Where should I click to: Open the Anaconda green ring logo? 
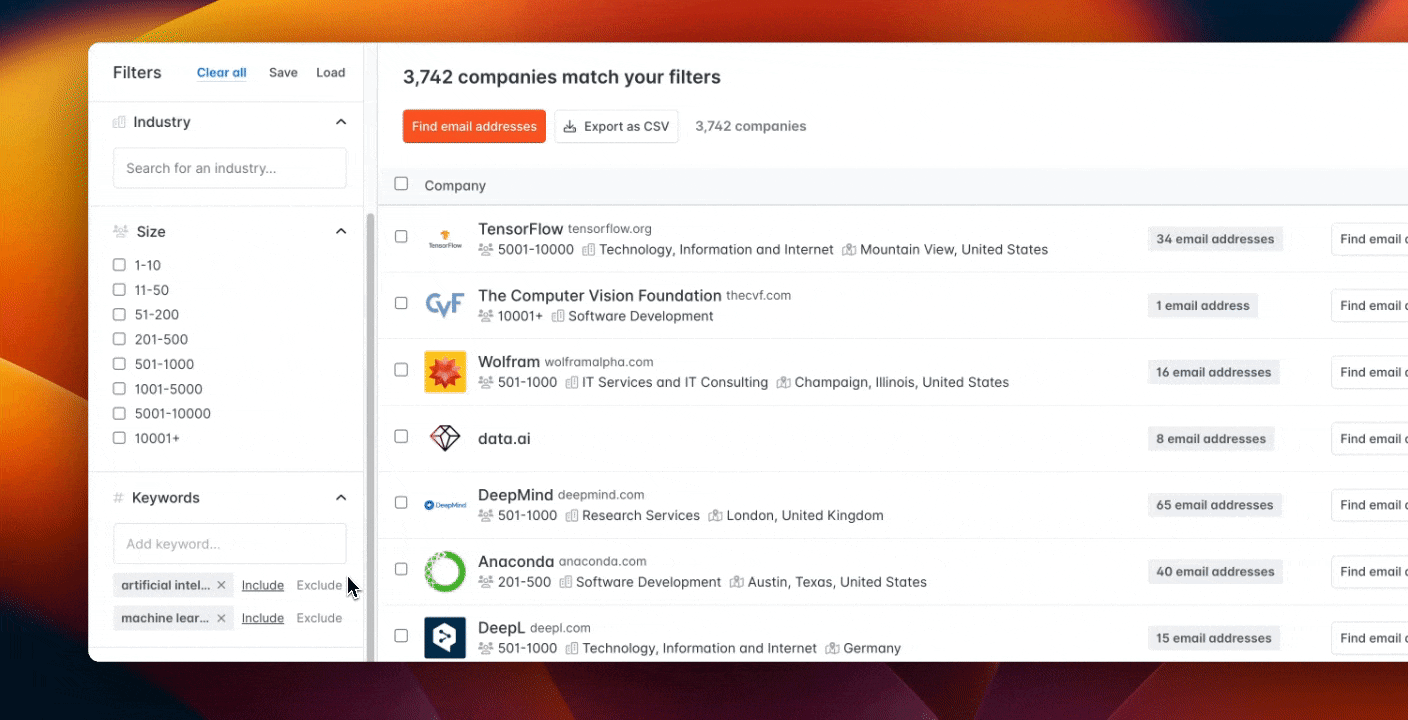(445, 571)
